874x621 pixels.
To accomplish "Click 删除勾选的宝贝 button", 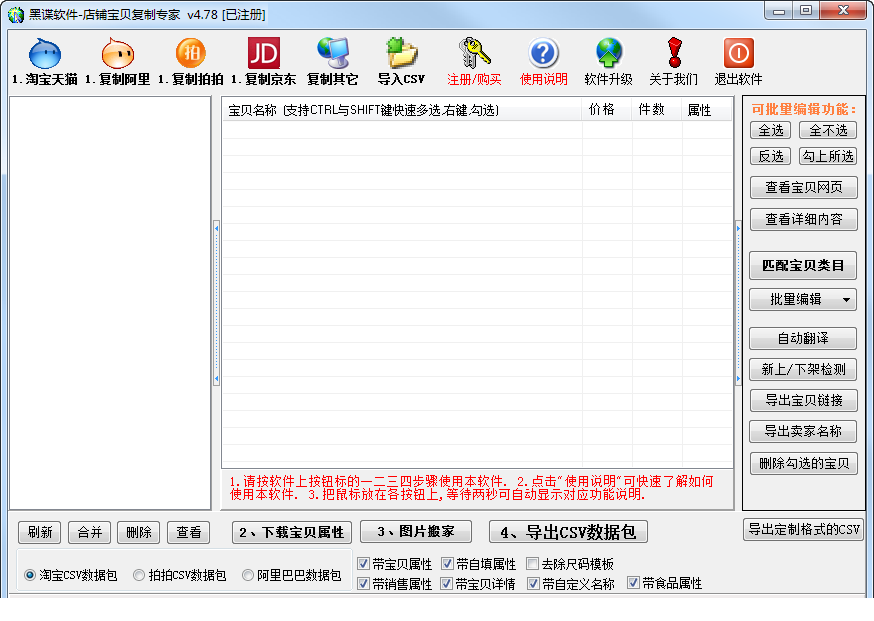I will 804,463.
